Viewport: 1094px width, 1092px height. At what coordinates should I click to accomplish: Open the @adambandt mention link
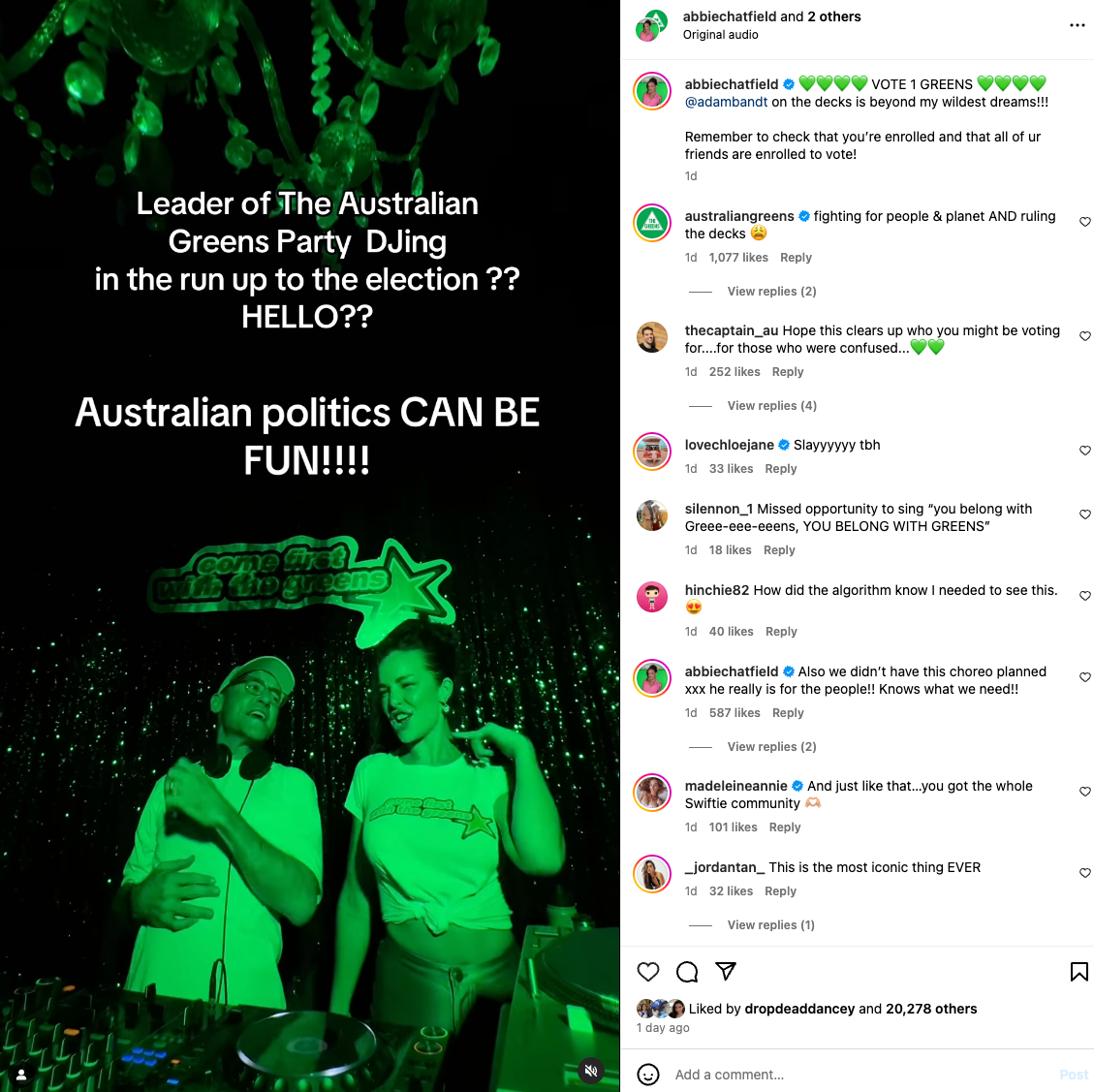[x=726, y=102]
